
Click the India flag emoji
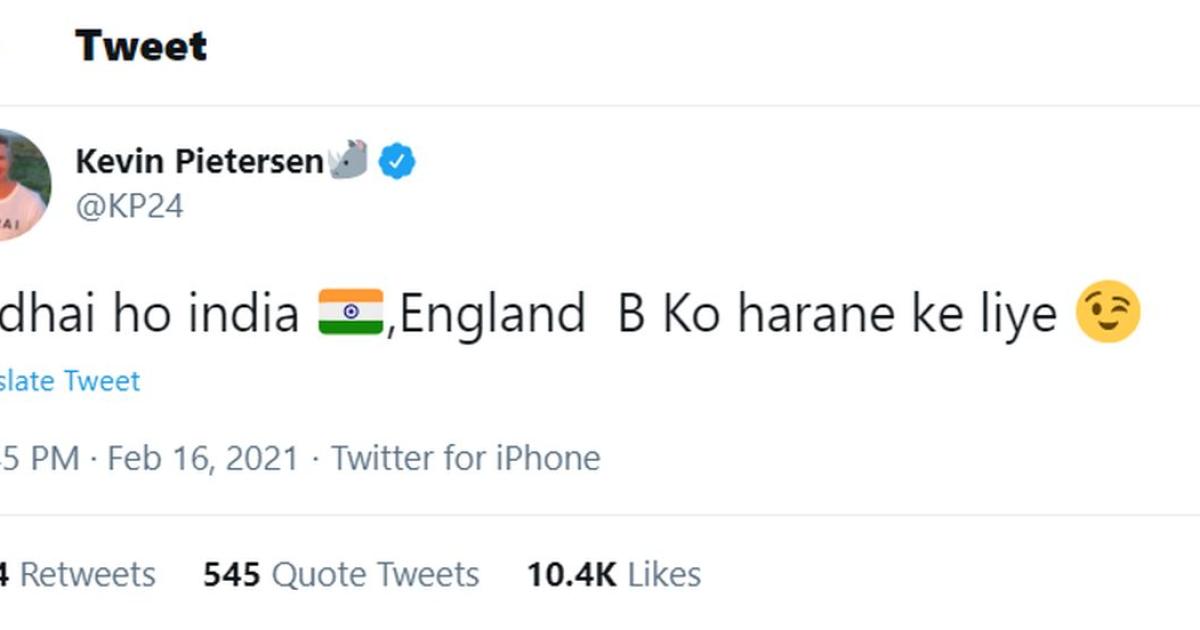350,315
